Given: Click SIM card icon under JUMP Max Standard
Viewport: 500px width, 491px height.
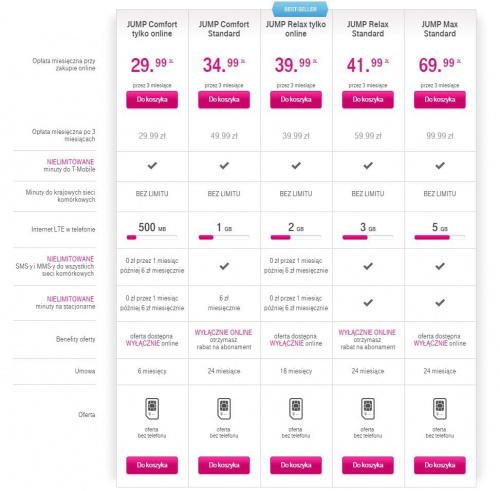Looking at the screenshot, I should click(440, 408).
